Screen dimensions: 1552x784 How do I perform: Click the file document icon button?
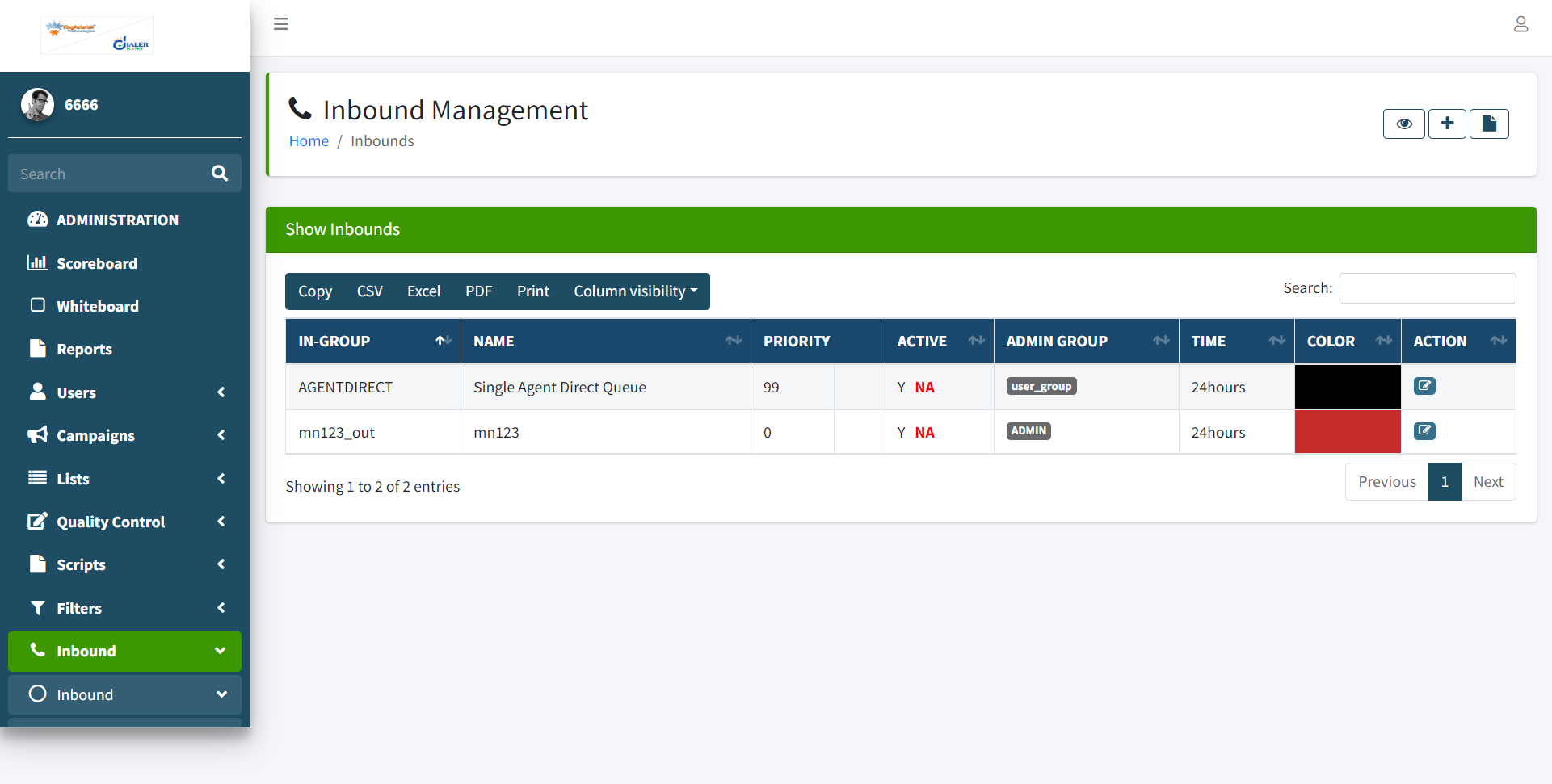point(1489,124)
